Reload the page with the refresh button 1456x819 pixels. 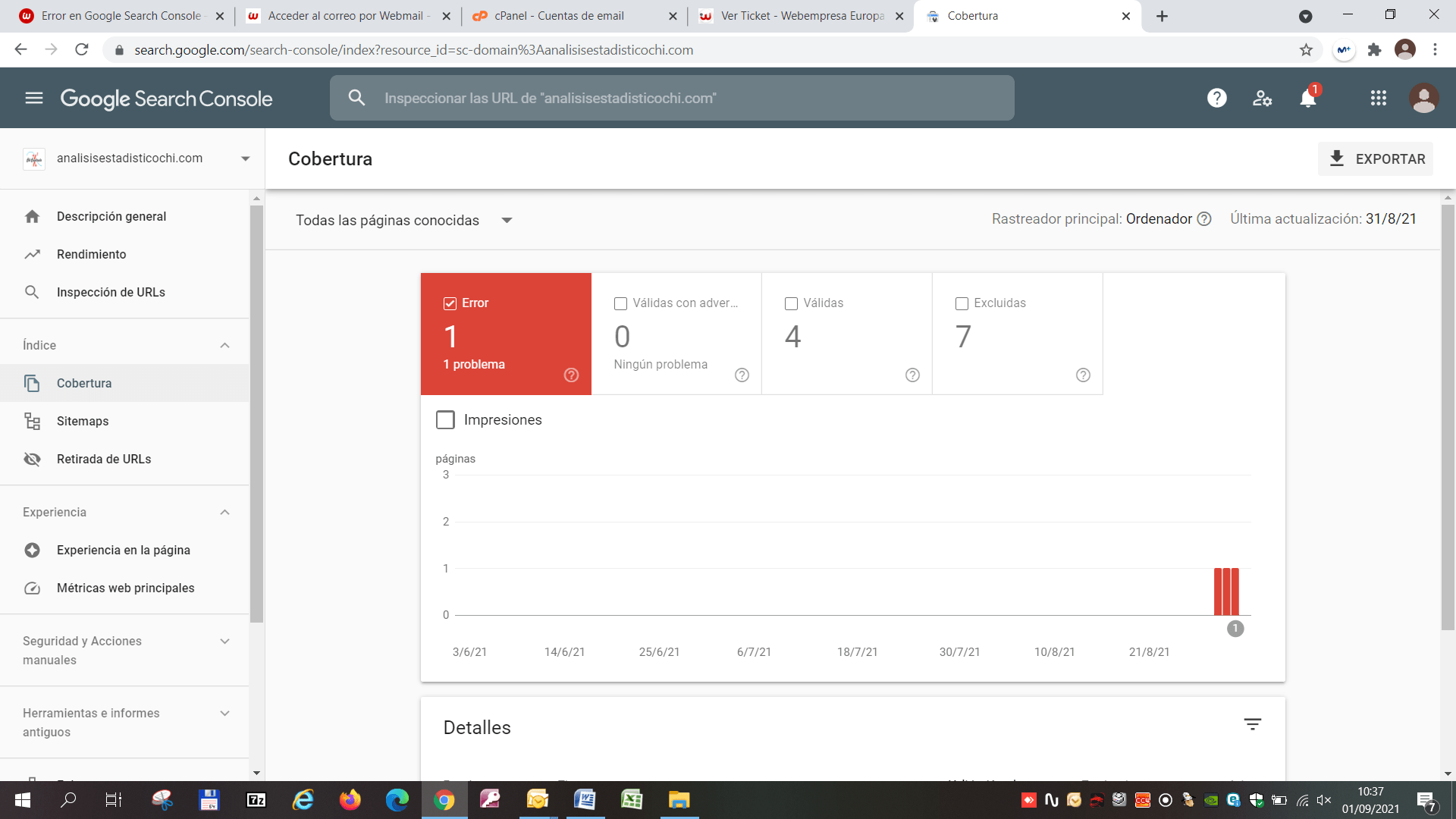(82, 50)
